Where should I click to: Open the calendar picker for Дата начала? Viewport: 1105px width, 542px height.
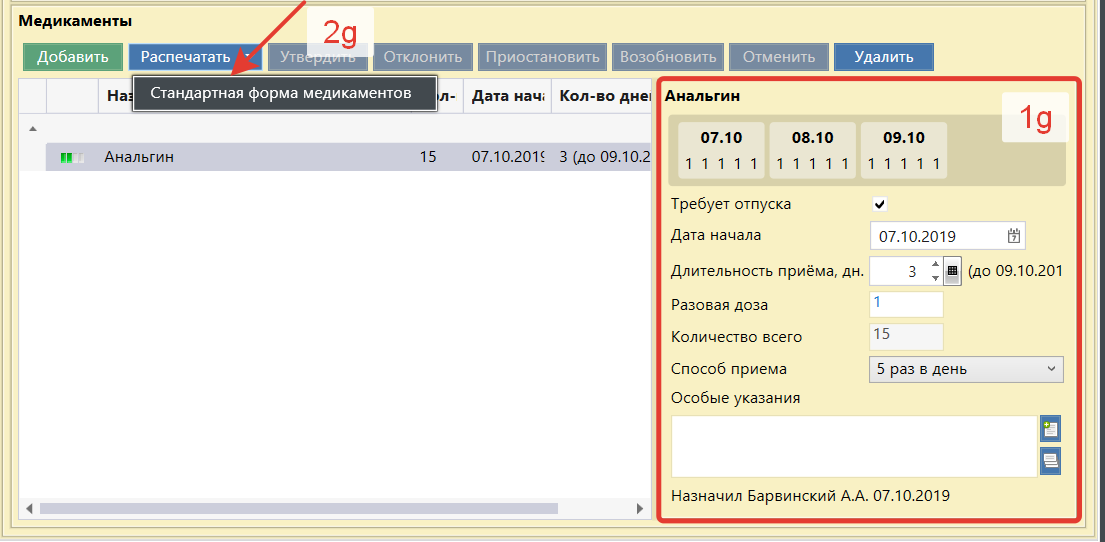click(1013, 237)
